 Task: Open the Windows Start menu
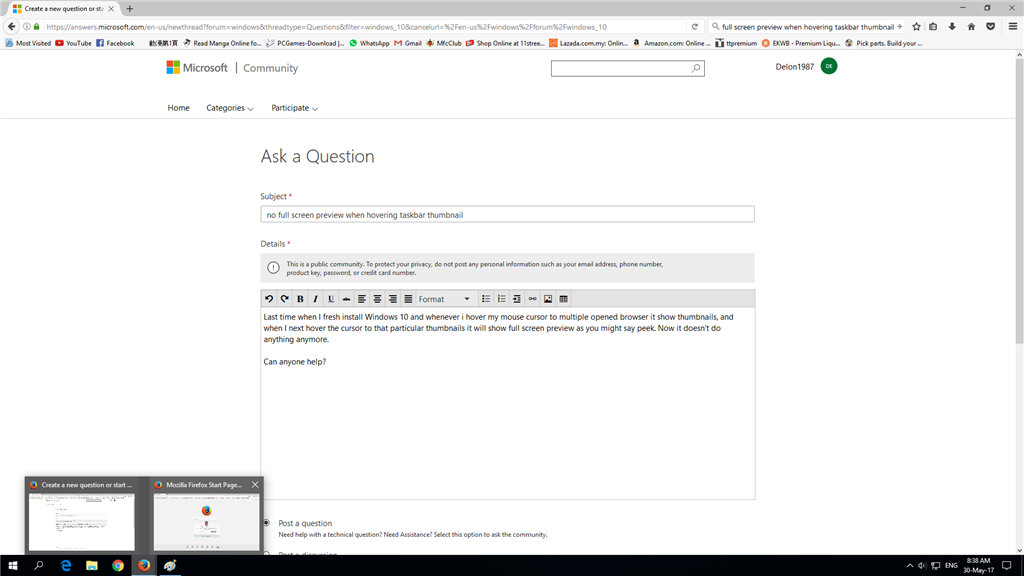[12, 566]
